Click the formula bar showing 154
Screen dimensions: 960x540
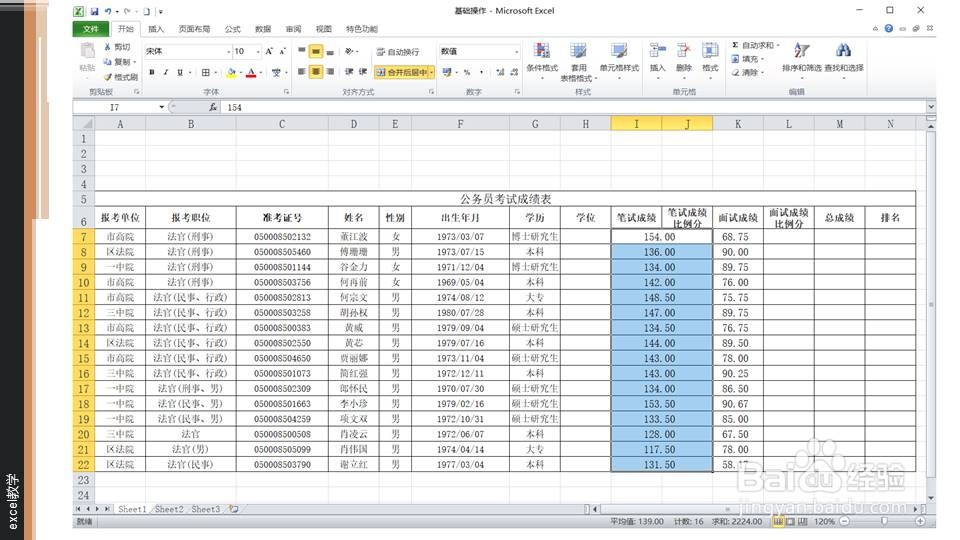pyautogui.click(x=573, y=107)
